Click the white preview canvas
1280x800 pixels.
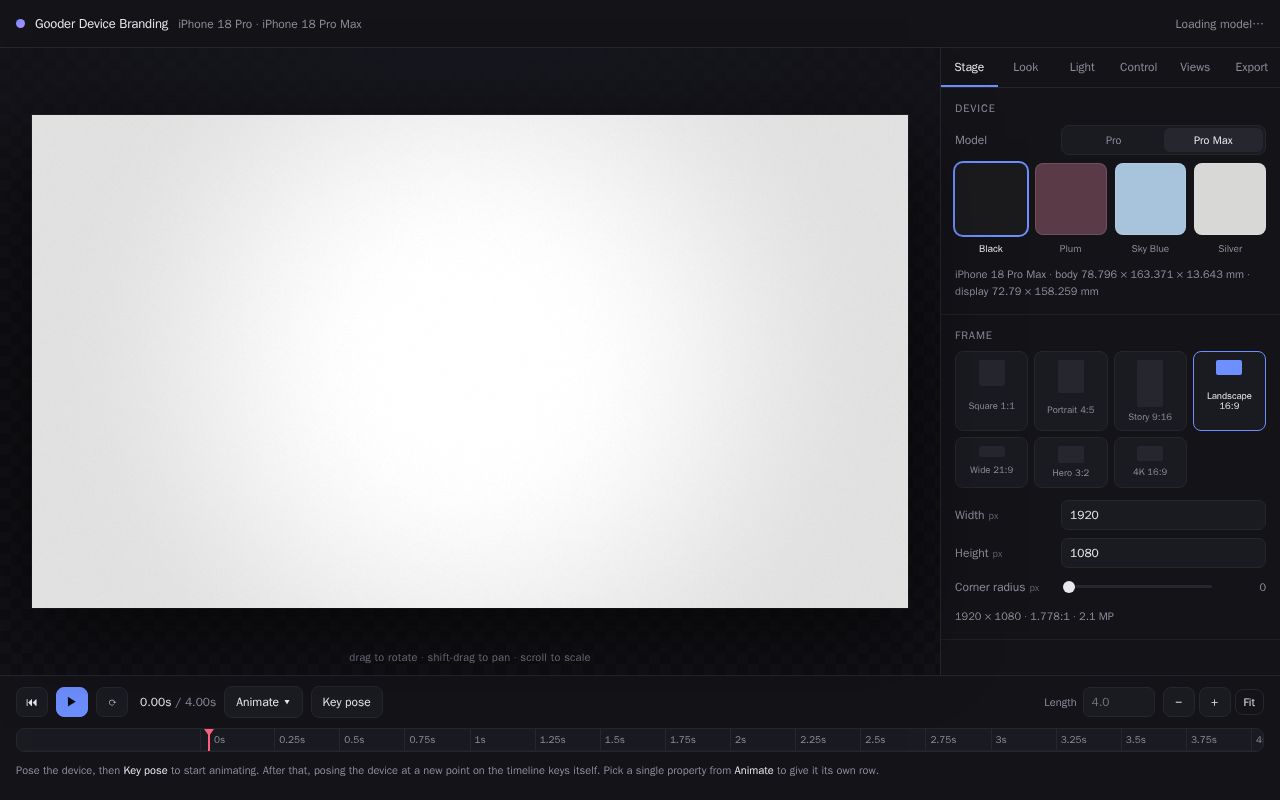click(470, 361)
